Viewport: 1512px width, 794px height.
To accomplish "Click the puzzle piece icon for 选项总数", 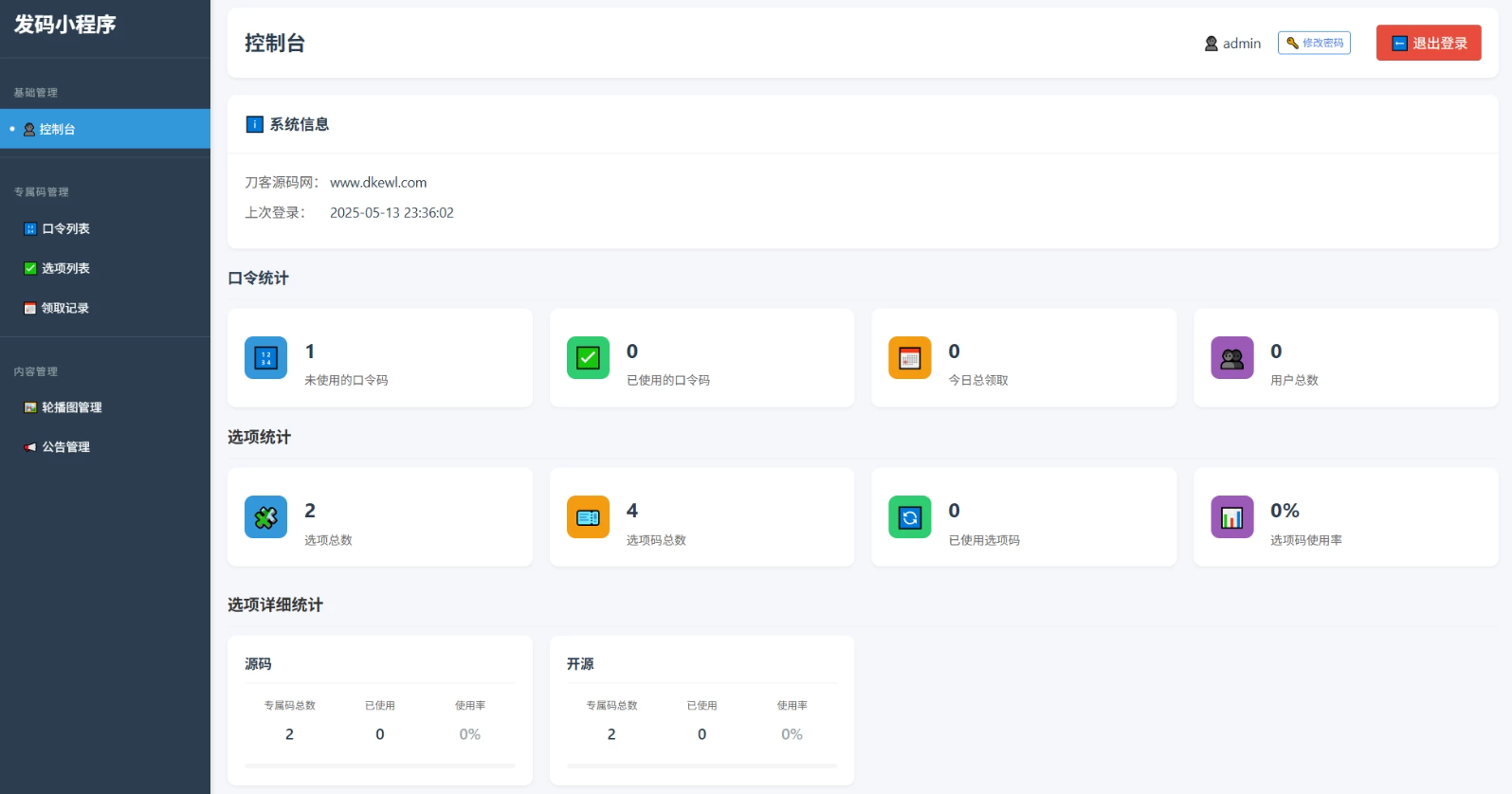I will click(265, 517).
